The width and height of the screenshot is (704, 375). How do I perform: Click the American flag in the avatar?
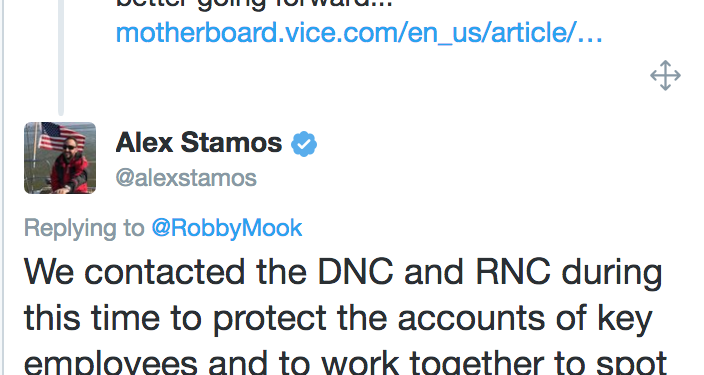pos(61,136)
